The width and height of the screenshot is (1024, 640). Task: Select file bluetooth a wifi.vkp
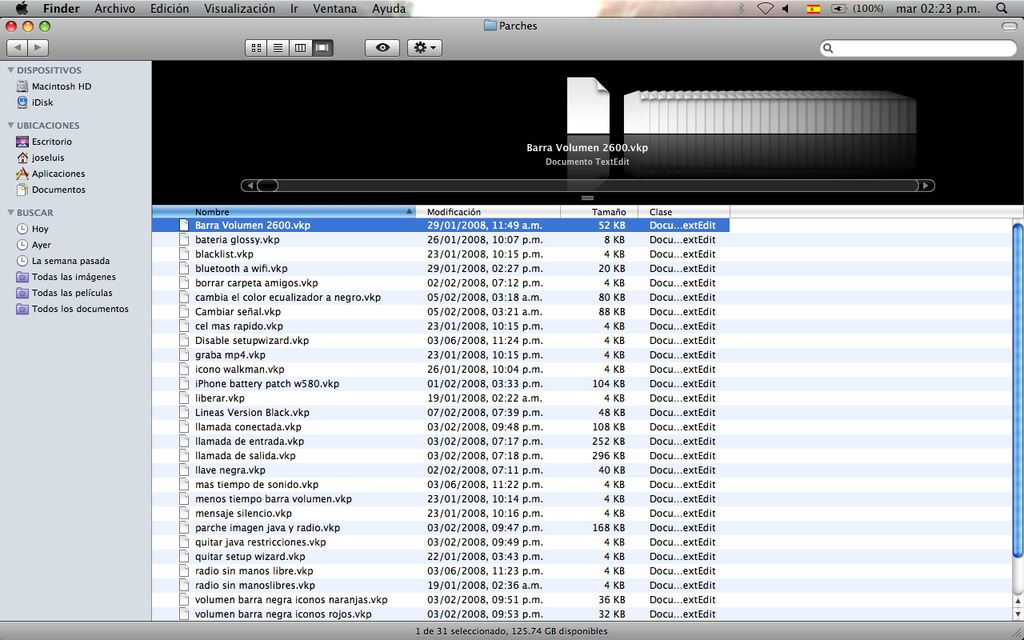coord(241,268)
